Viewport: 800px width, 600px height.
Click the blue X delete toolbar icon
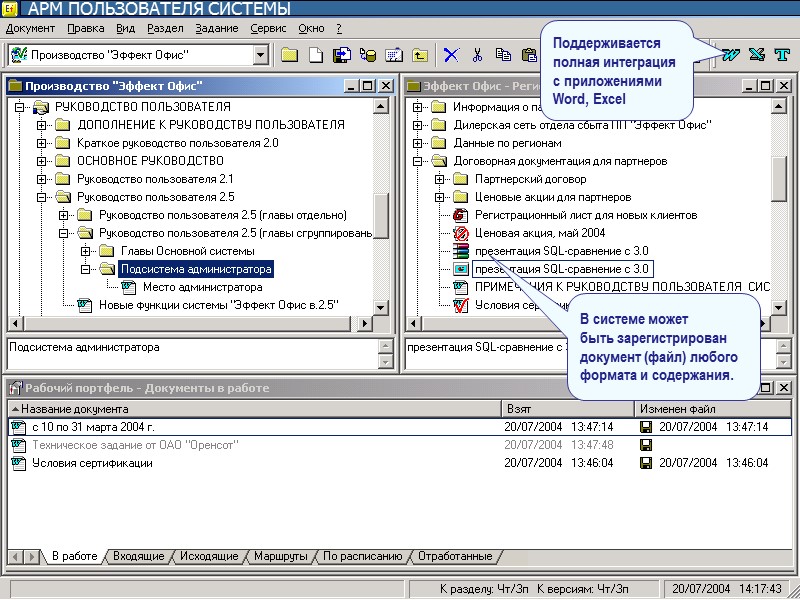coord(451,55)
